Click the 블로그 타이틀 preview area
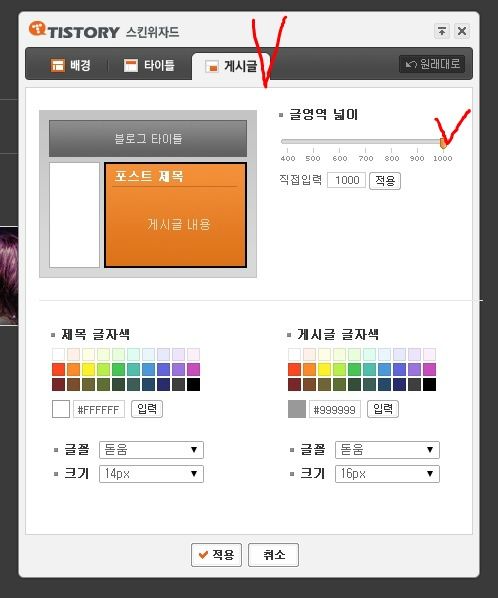Image resolution: width=498 pixels, height=598 pixels. [x=148, y=138]
